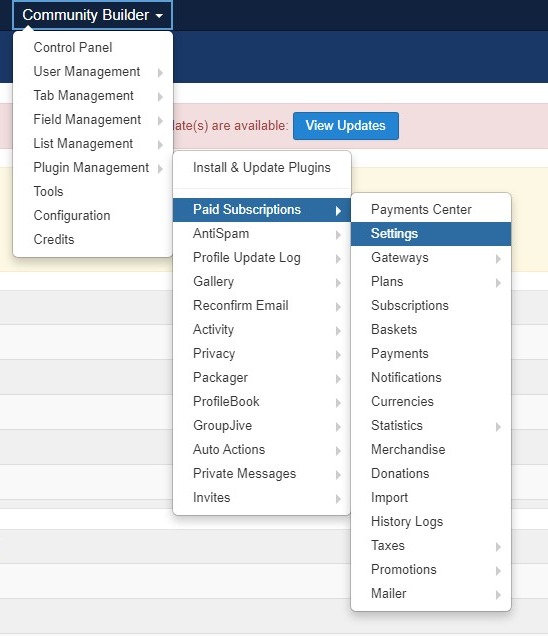Open Paid Subscriptions Settings

point(431,234)
